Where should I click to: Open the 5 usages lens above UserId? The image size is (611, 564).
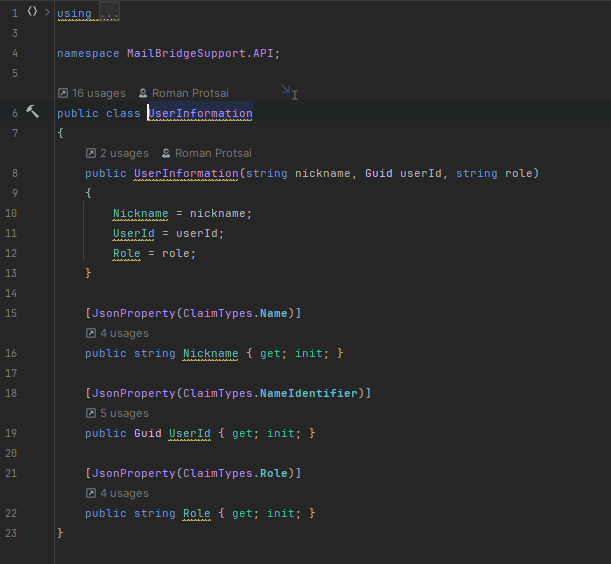pos(124,414)
